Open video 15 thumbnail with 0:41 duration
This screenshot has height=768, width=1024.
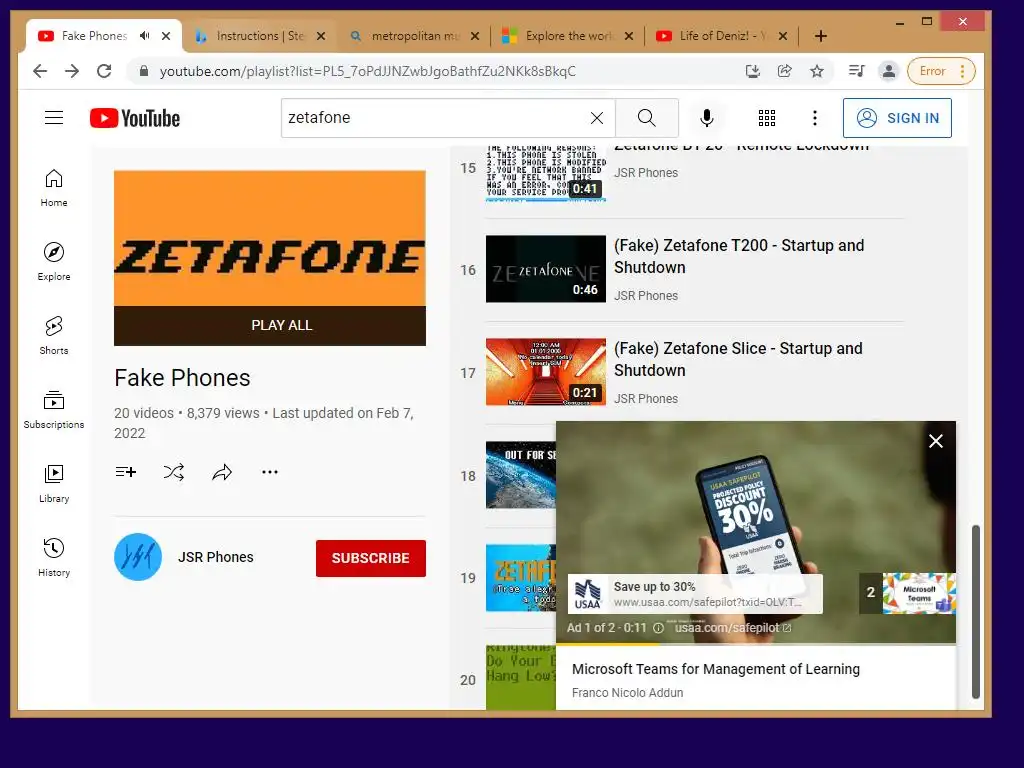(546, 172)
